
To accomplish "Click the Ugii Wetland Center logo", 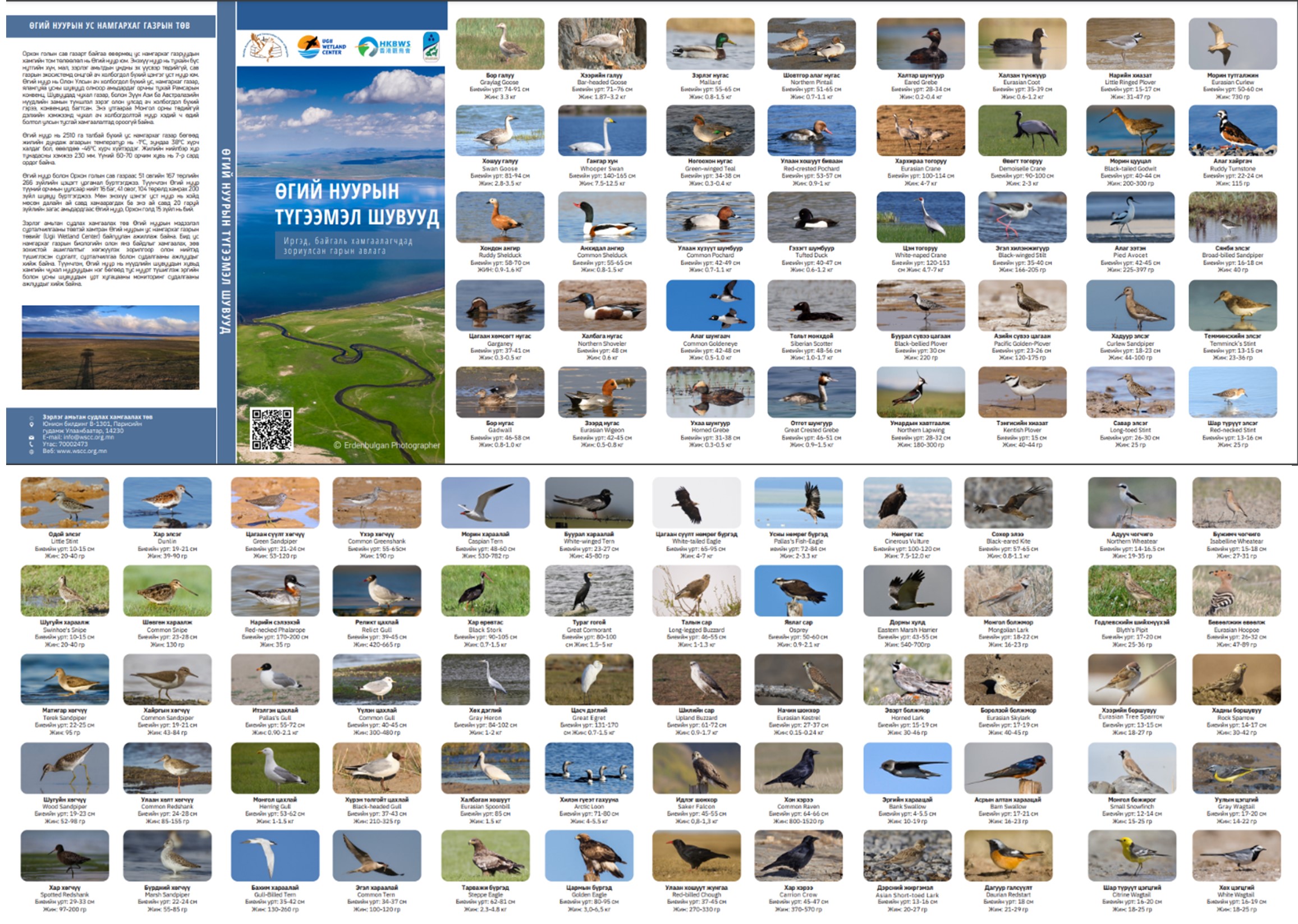I will click(x=322, y=47).
